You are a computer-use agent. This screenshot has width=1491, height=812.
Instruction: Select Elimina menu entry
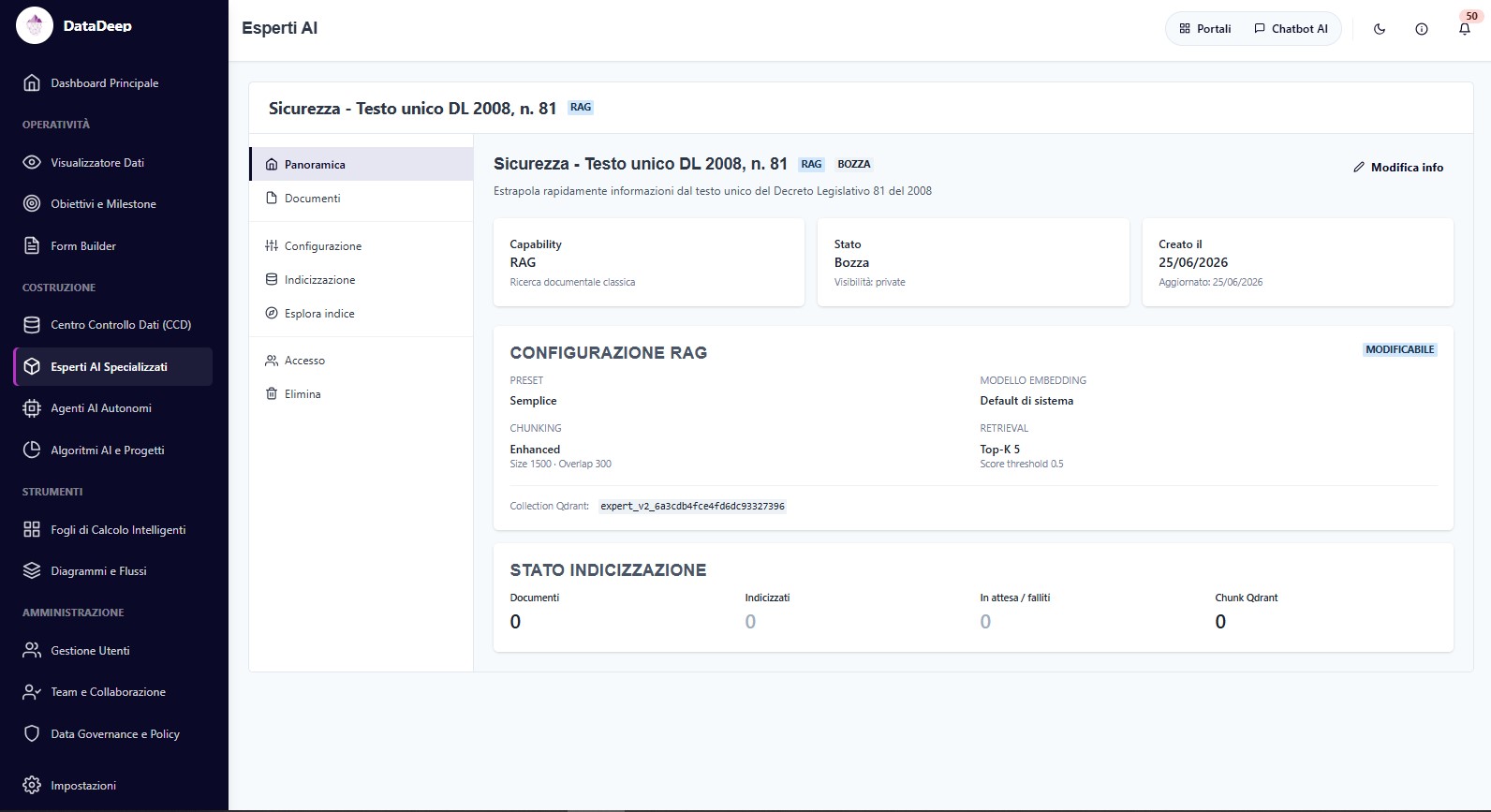(362, 393)
